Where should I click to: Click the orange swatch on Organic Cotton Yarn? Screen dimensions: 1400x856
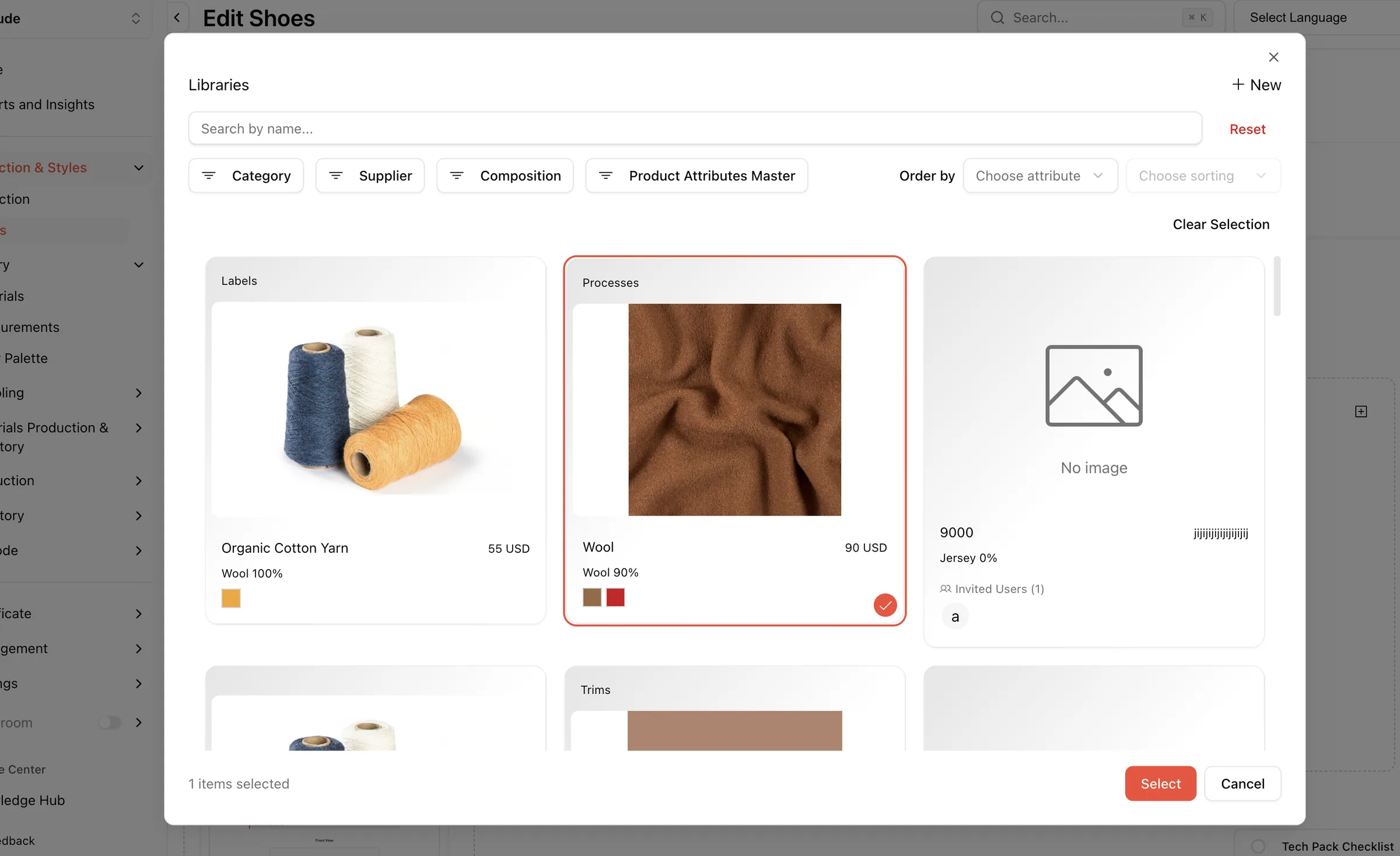[x=231, y=598]
